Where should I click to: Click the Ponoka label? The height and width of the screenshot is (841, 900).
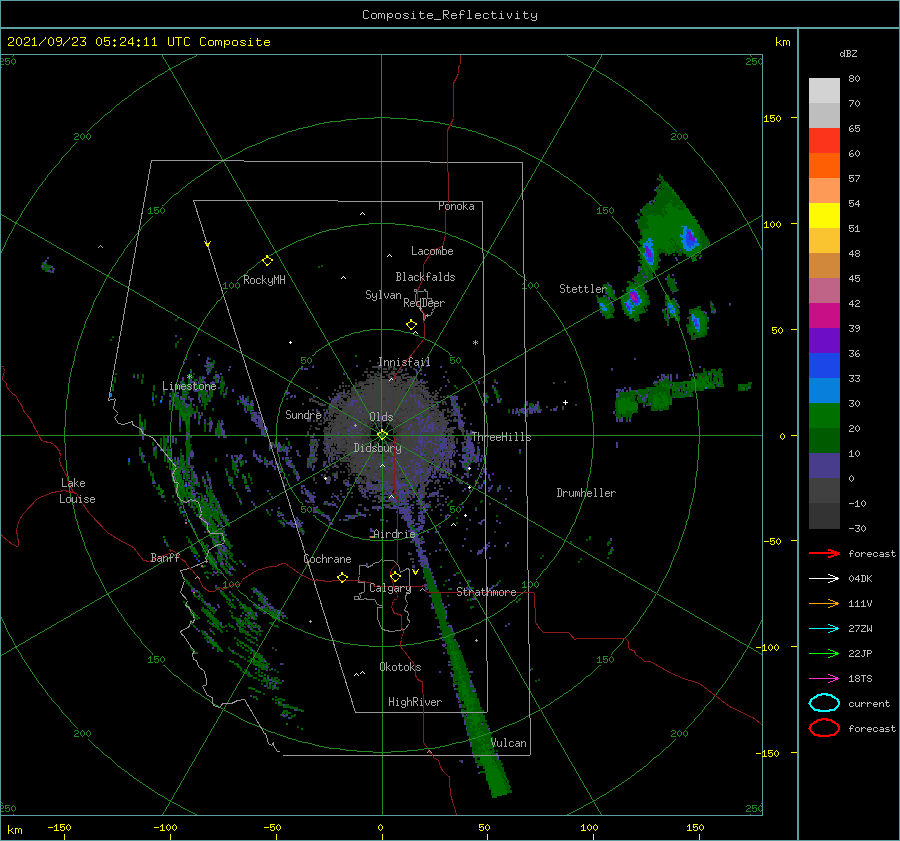(x=456, y=206)
